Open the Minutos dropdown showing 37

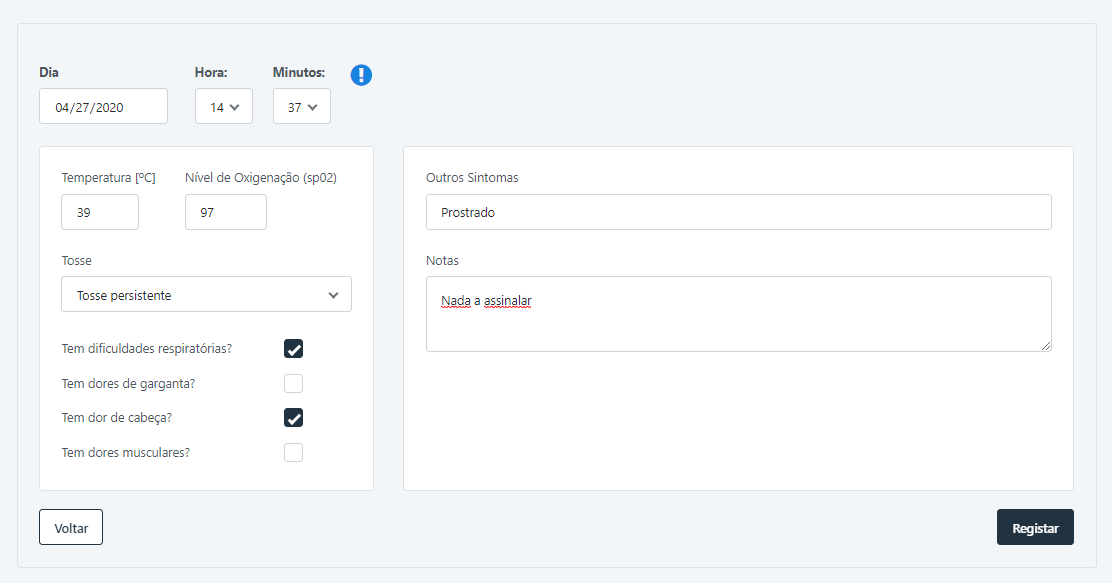(x=302, y=106)
